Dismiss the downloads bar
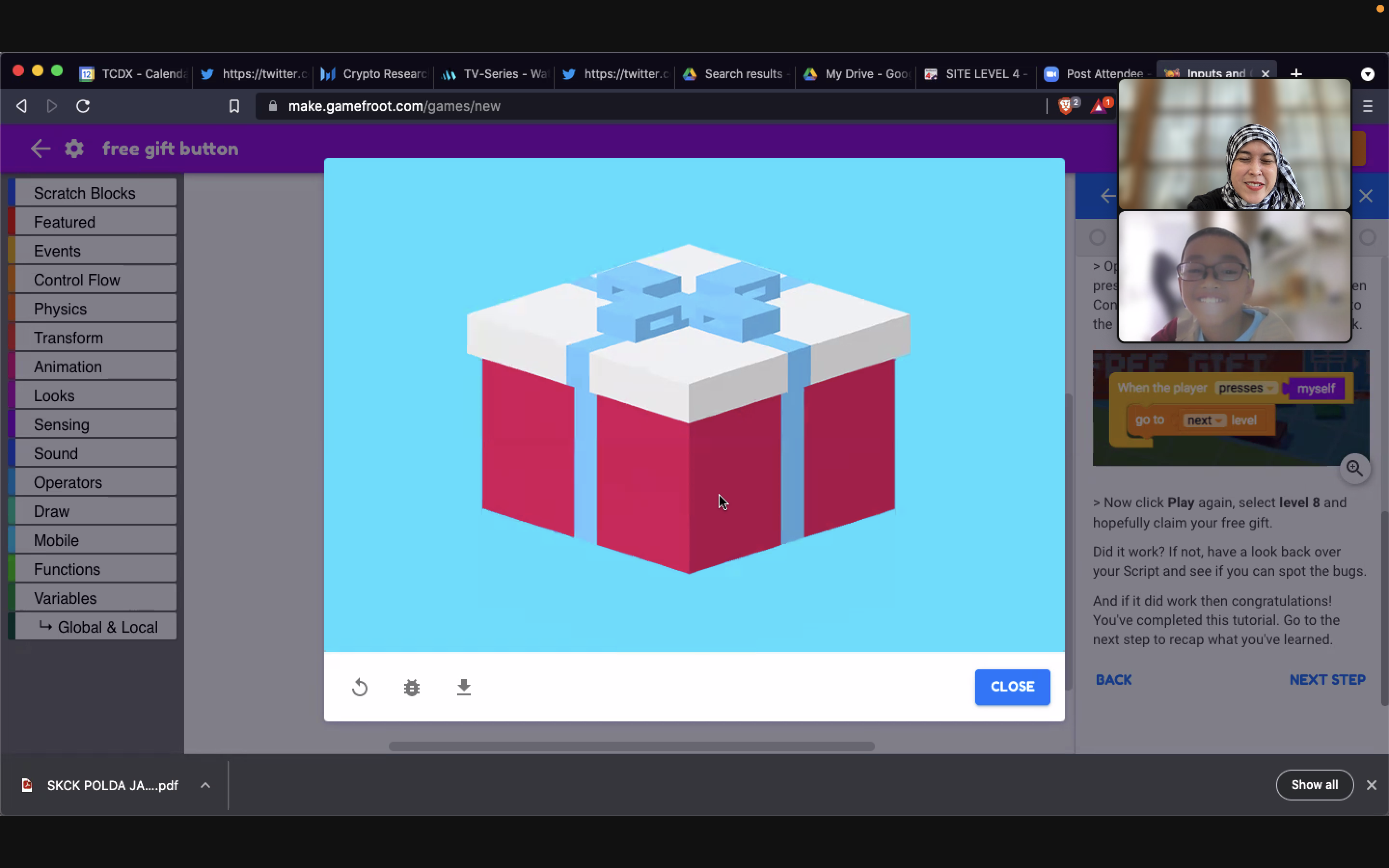Viewport: 1389px width, 868px height. point(1371,785)
